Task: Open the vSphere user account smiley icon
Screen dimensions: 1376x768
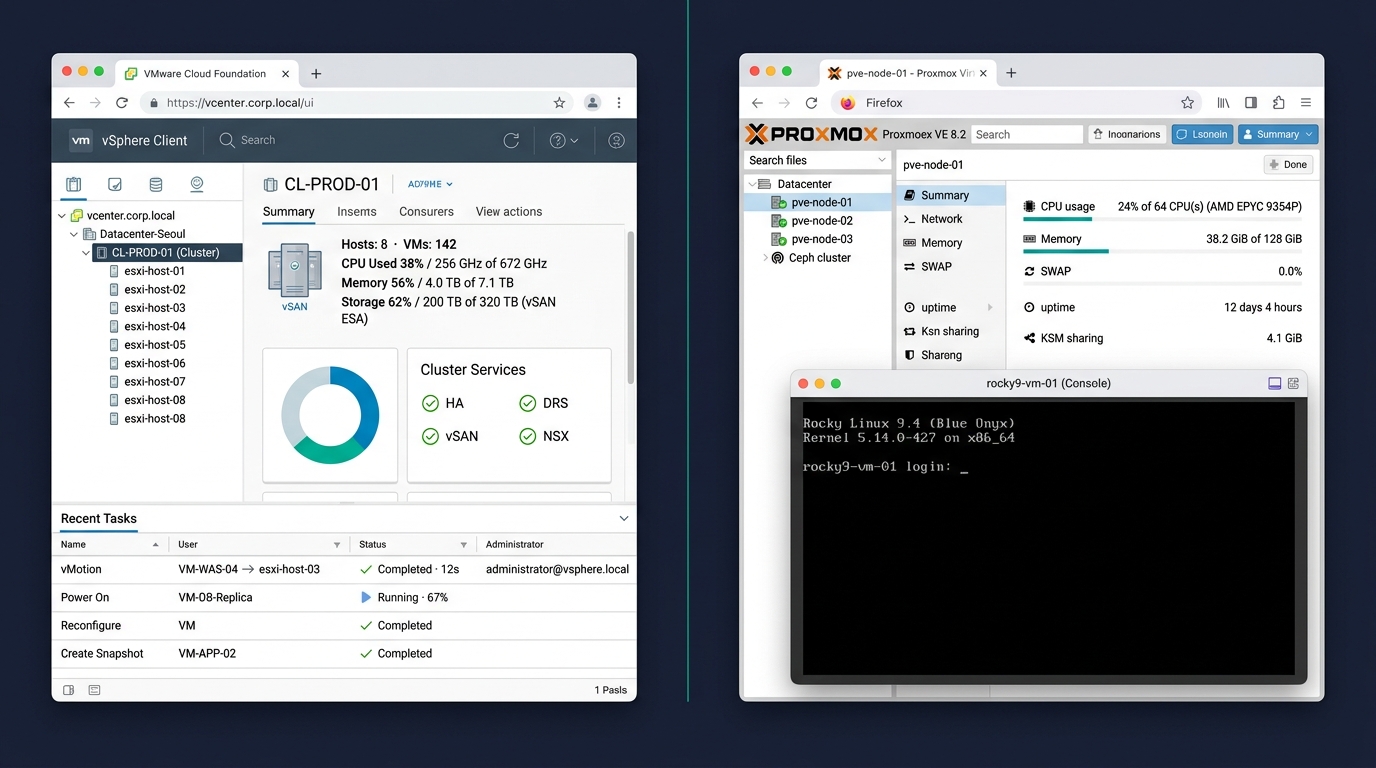Action: (x=616, y=141)
